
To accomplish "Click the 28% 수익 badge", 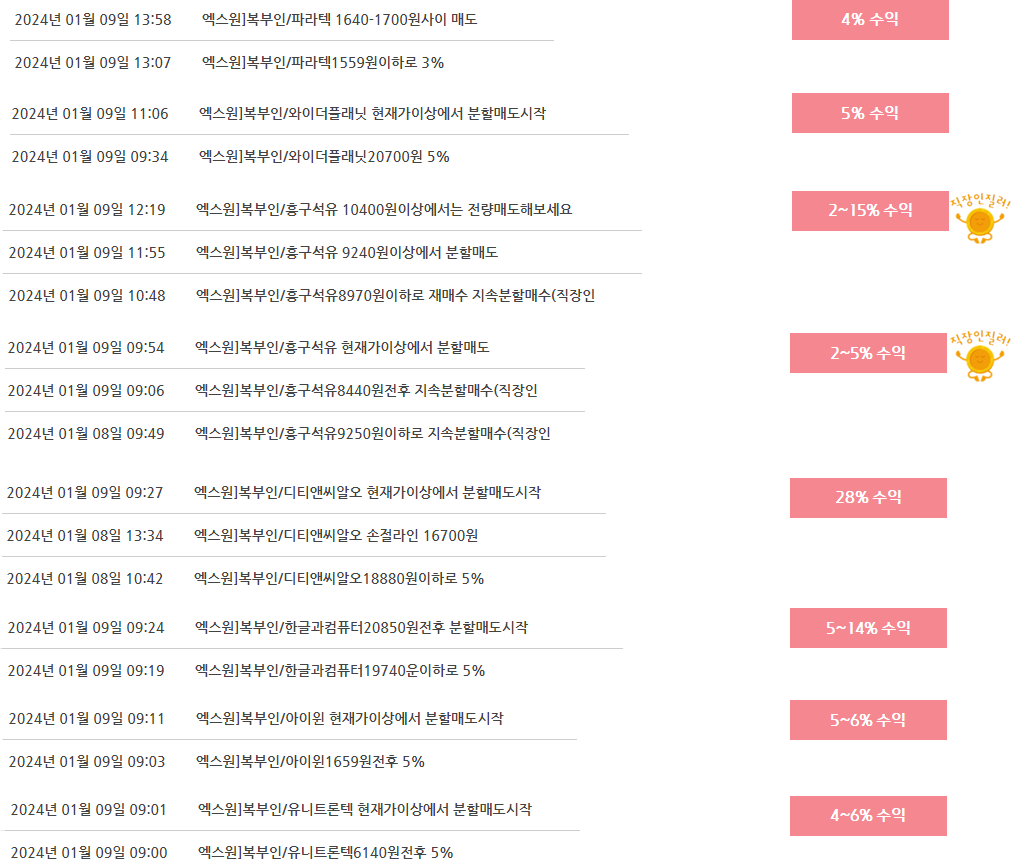I will [x=868, y=498].
